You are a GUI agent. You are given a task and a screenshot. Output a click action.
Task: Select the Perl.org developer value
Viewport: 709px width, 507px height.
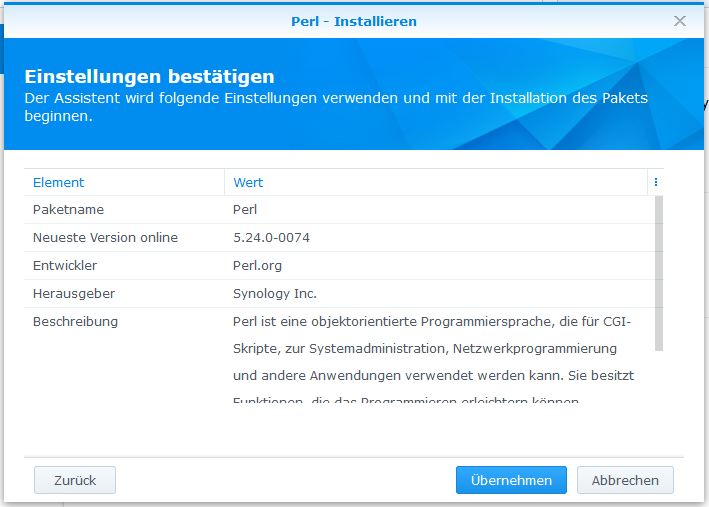click(x=257, y=265)
